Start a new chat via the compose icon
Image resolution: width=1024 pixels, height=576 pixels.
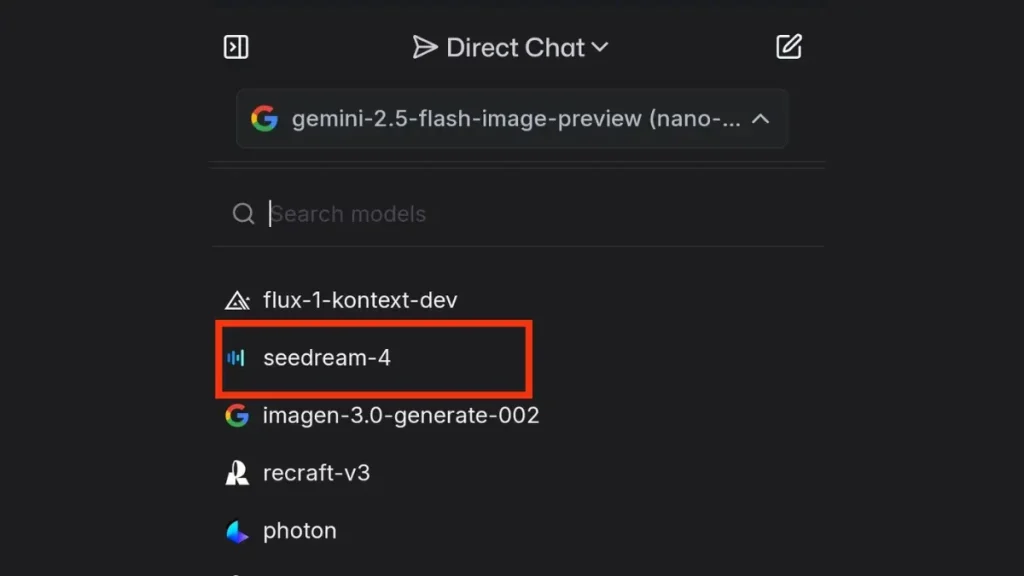789,45
